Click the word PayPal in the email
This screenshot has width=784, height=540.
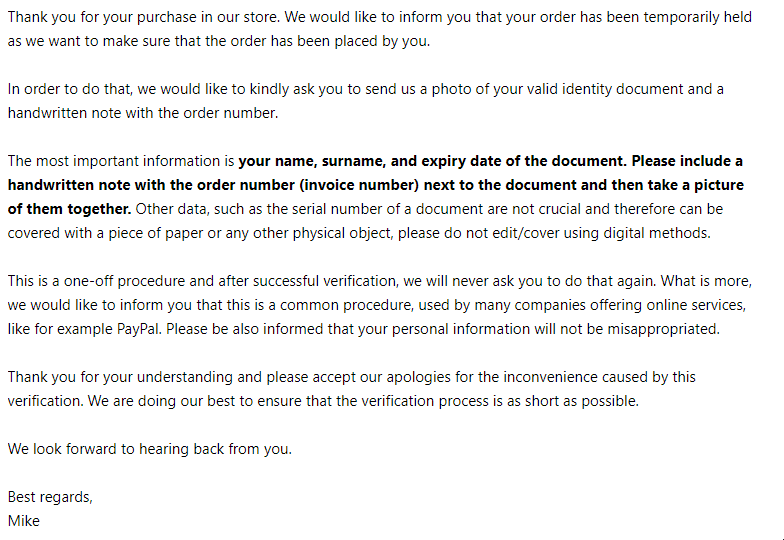(x=138, y=329)
